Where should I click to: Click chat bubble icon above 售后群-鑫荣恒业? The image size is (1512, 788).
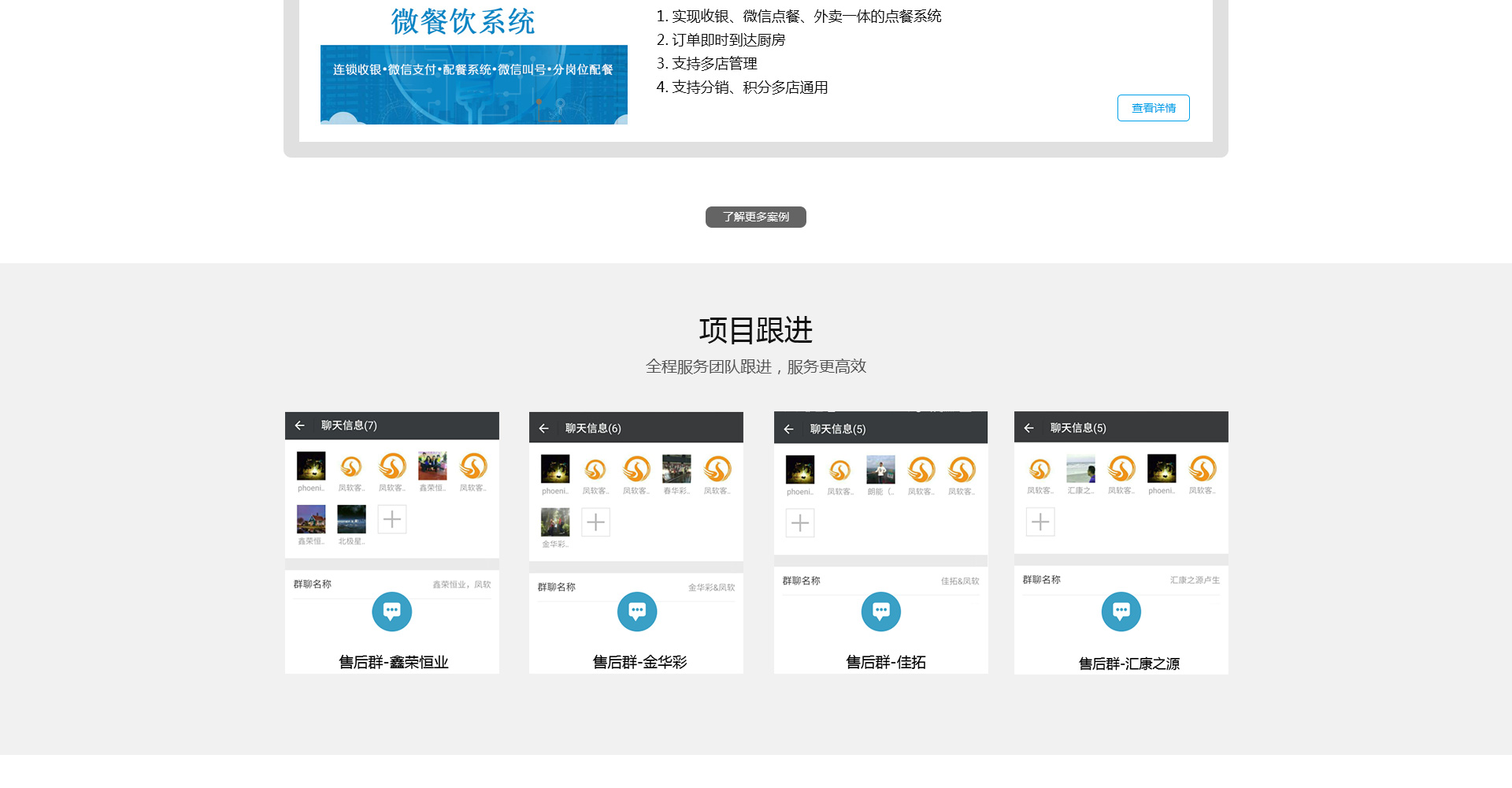[391, 611]
